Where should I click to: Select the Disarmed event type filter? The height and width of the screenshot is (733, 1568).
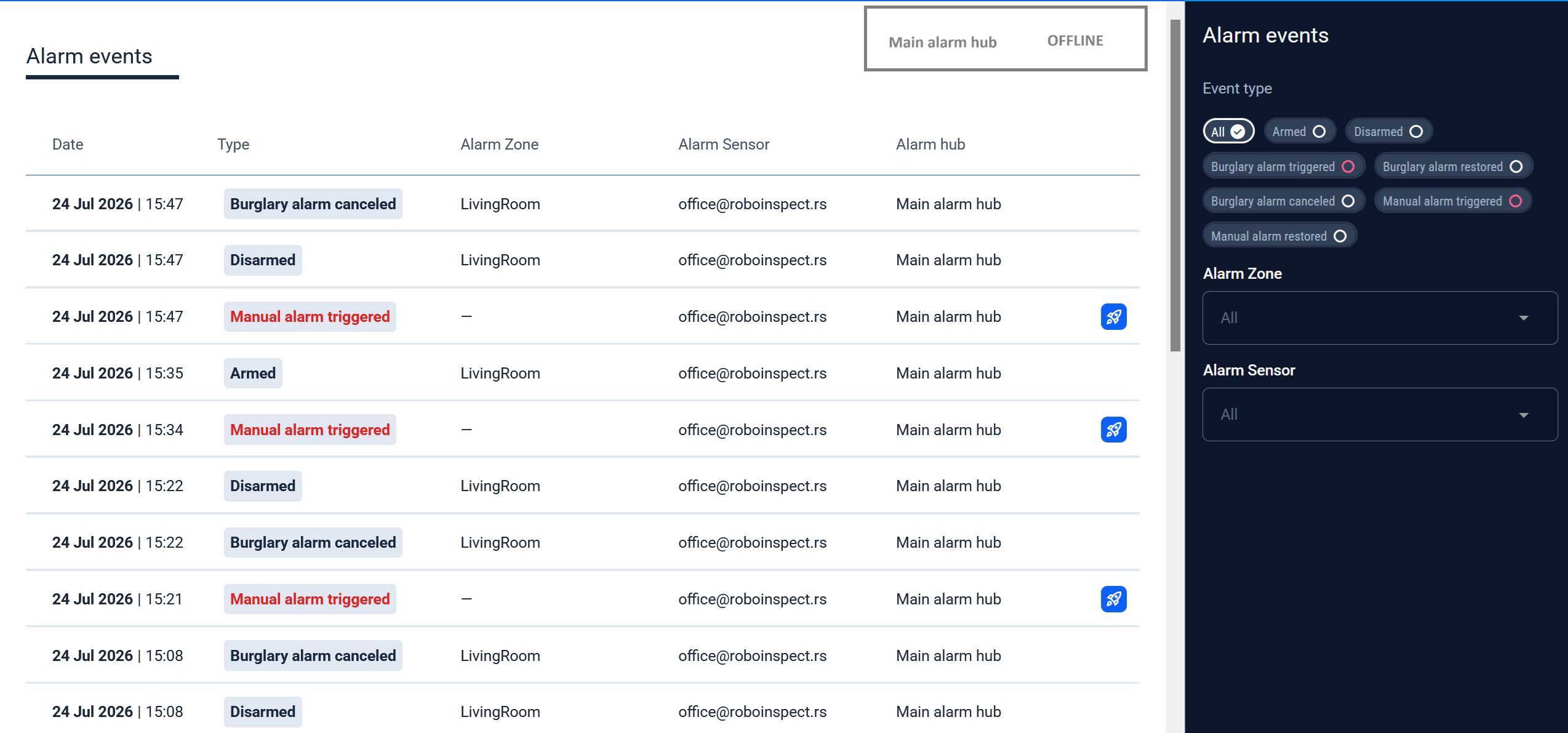click(x=1388, y=131)
